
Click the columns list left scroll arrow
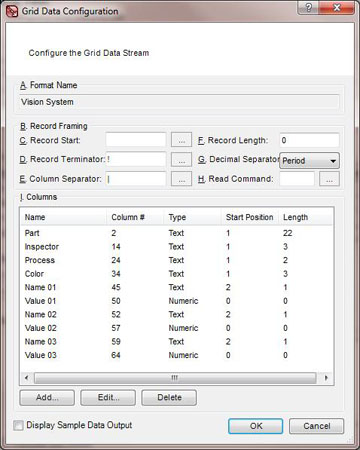pos(27,378)
